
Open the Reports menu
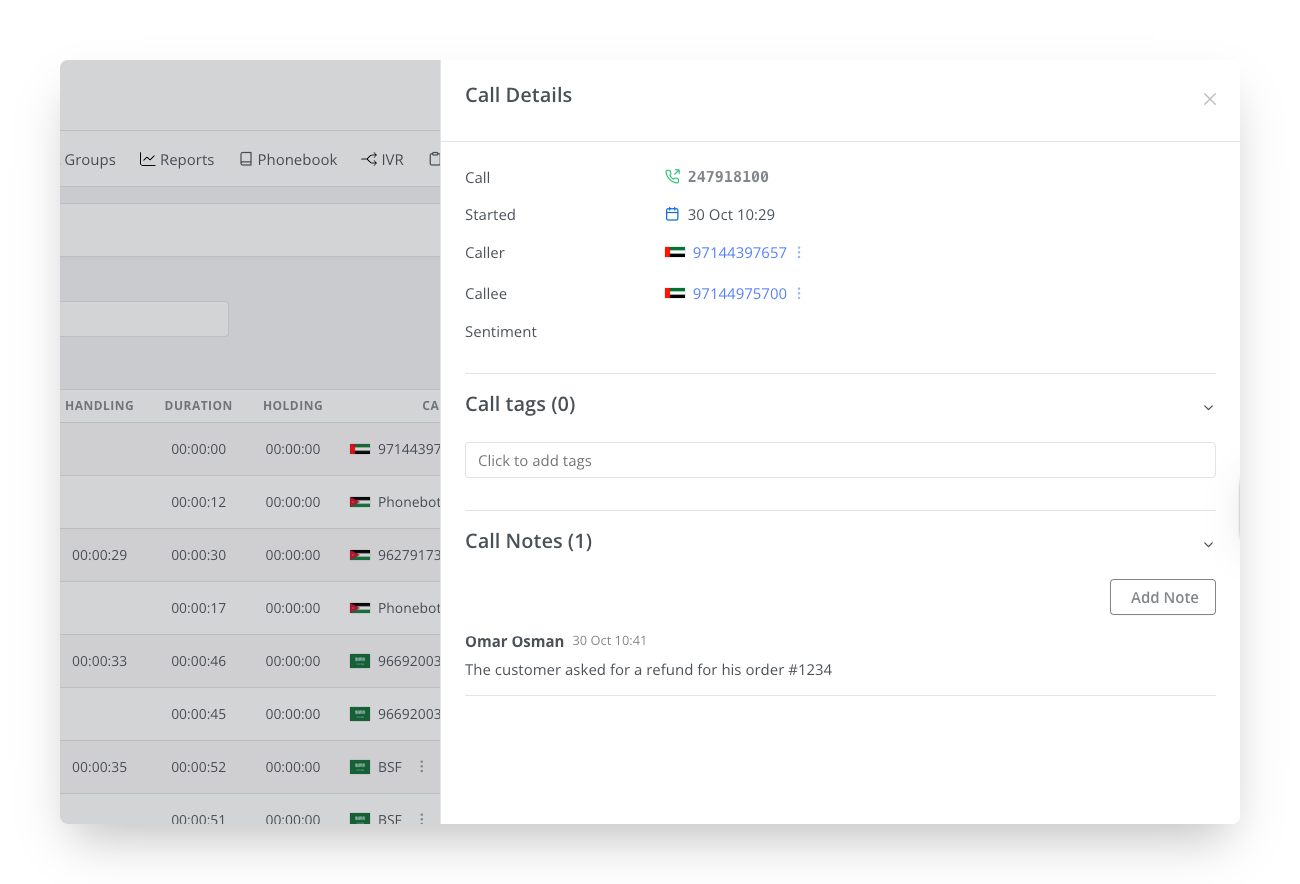(x=177, y=160)
